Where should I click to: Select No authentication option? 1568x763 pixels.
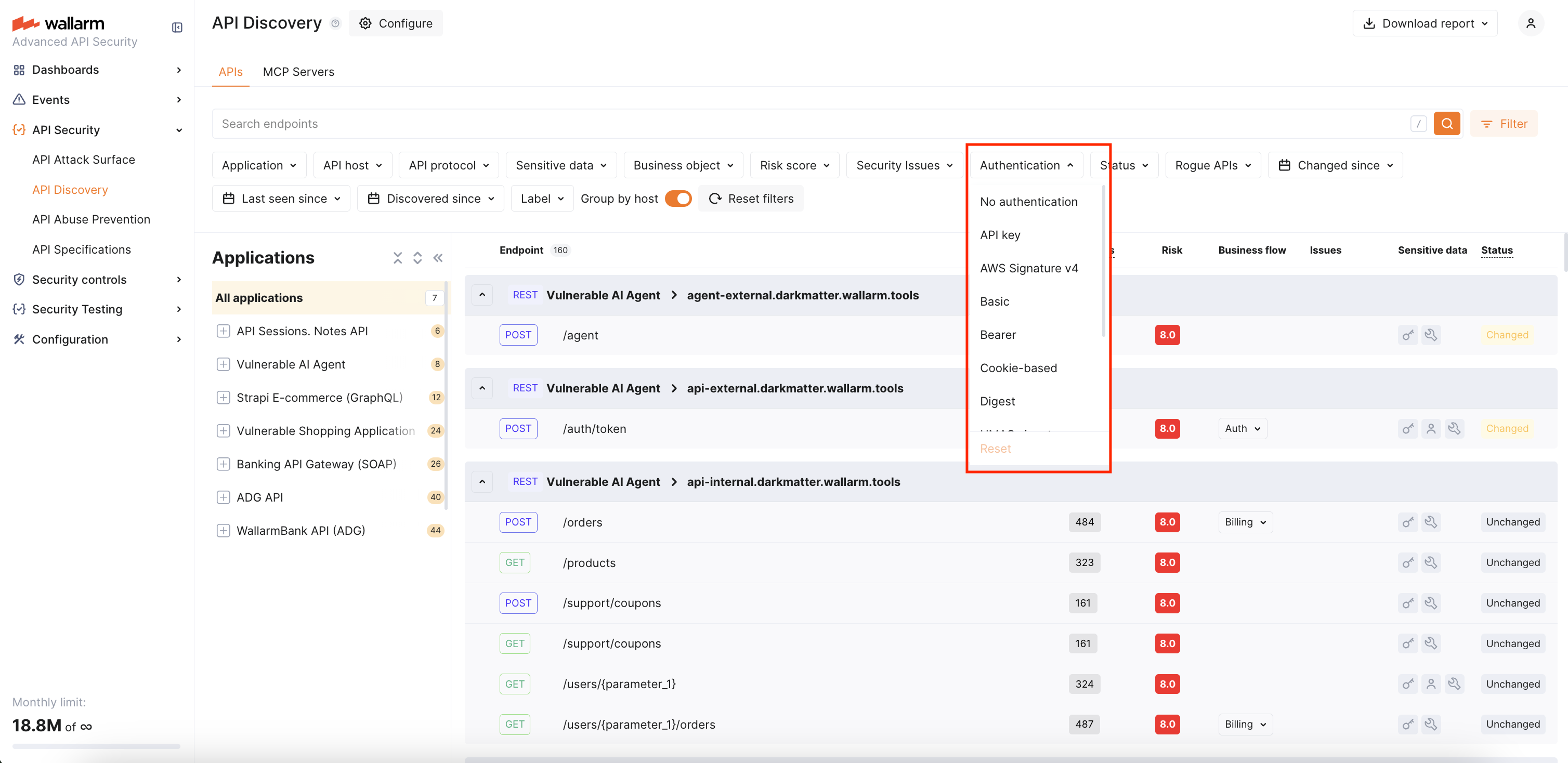[x=1029, y=202]
